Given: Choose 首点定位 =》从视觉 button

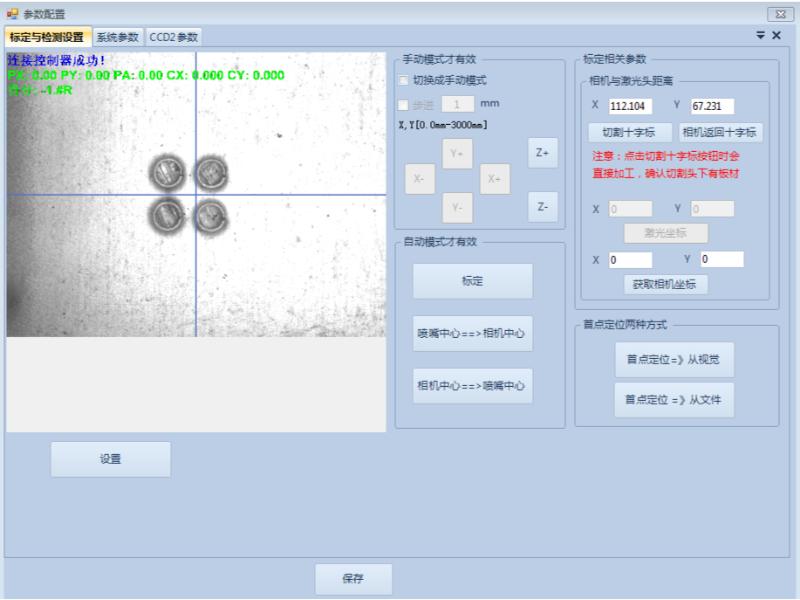Looking at the screenshot, I should click(x=673, y=360).
